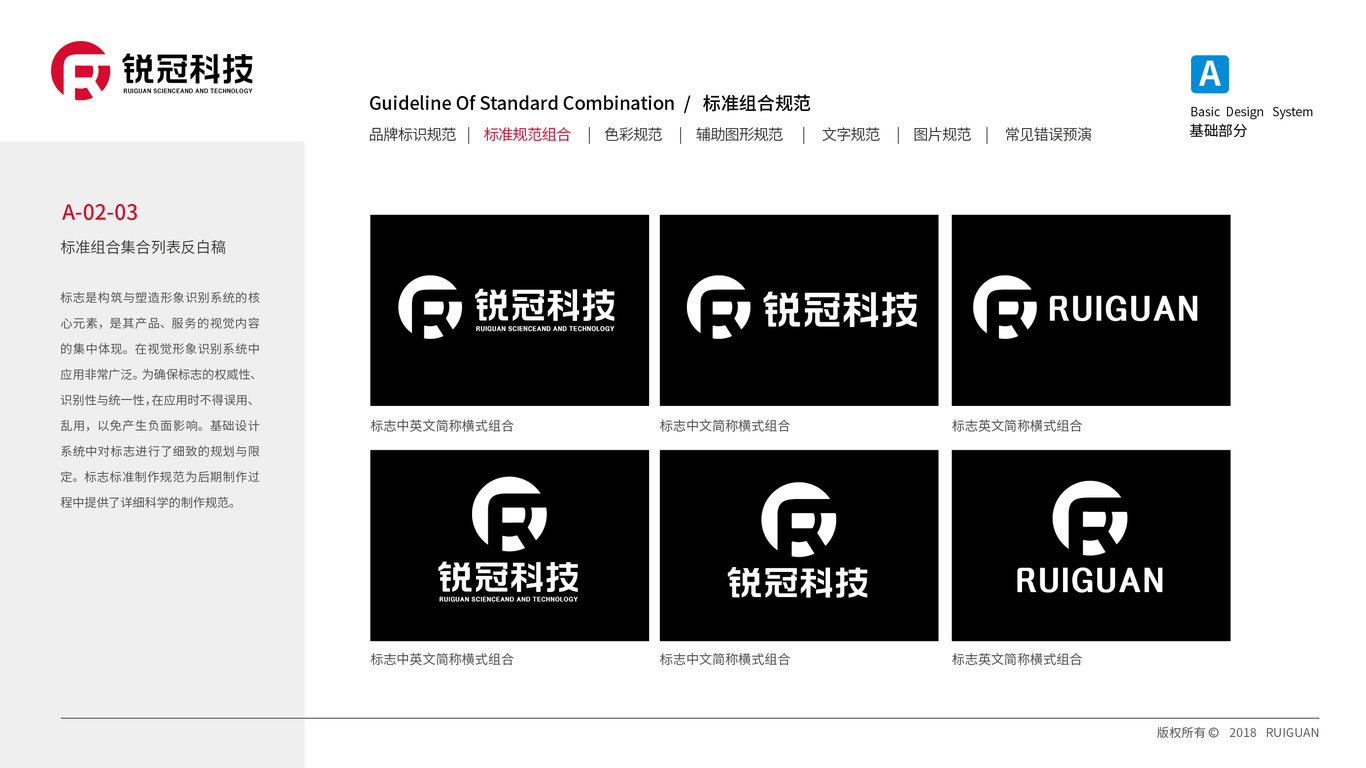1366x768 pixels.
Task: Click caption 标志中文简称横式组合 under top-middle image
Action: [x=725, y=426]
